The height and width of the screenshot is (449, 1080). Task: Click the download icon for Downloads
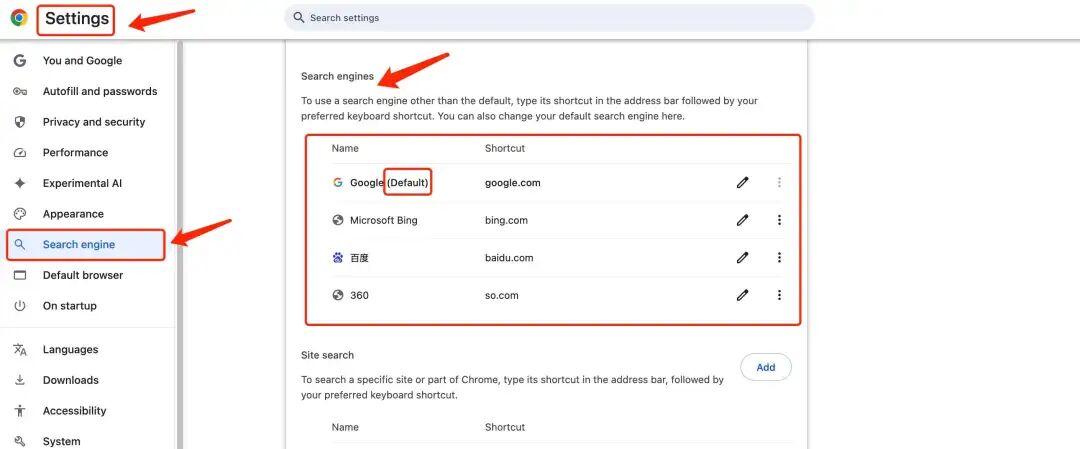(20, 380)
